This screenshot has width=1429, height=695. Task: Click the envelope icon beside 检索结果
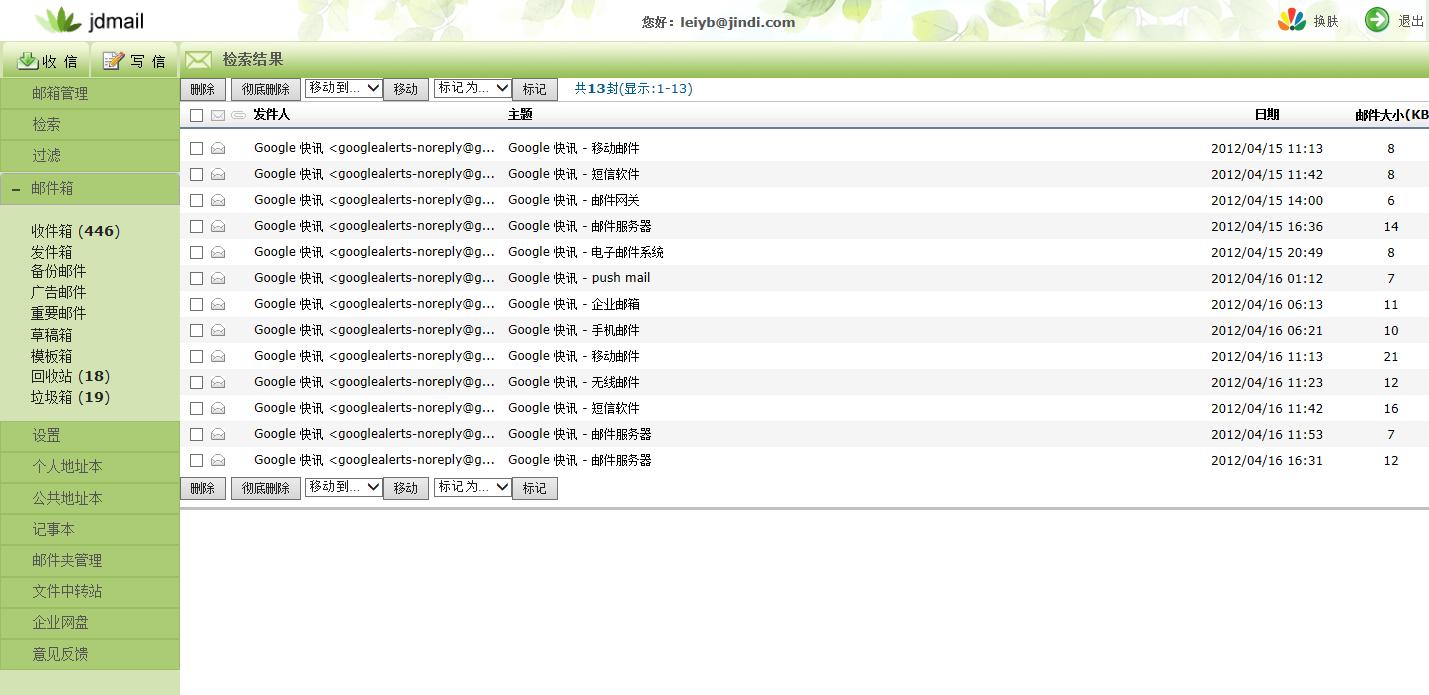(198, 60)
